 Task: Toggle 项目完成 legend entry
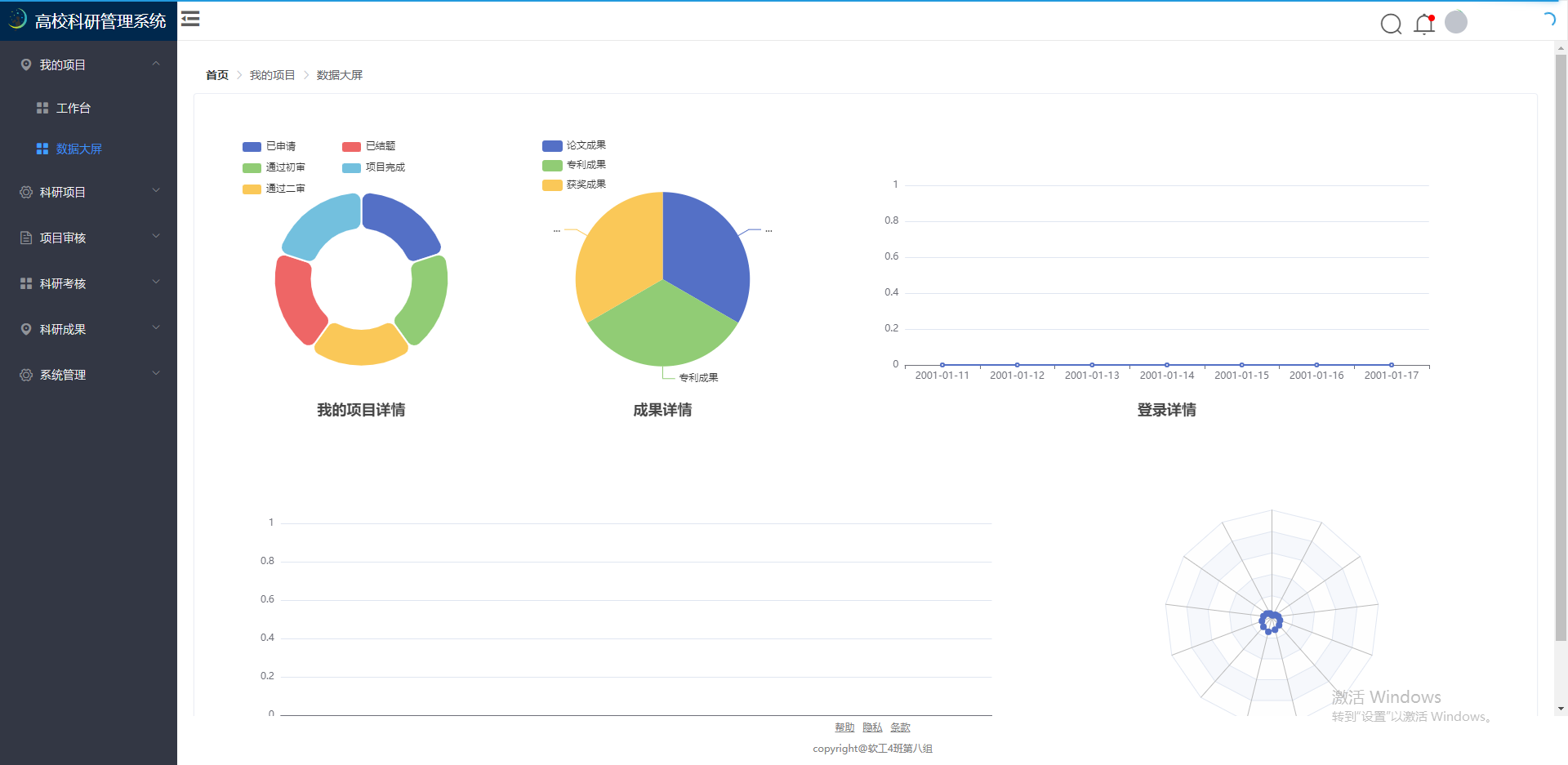(x=374, y=167)
